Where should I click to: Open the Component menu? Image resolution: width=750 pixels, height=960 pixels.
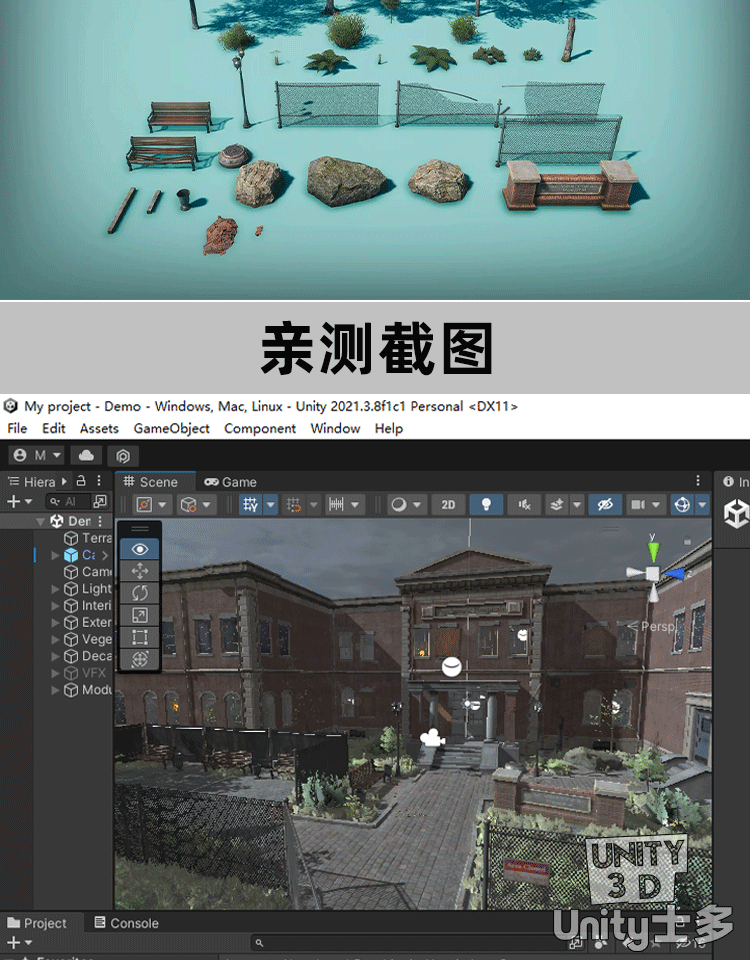coord(260,429)
